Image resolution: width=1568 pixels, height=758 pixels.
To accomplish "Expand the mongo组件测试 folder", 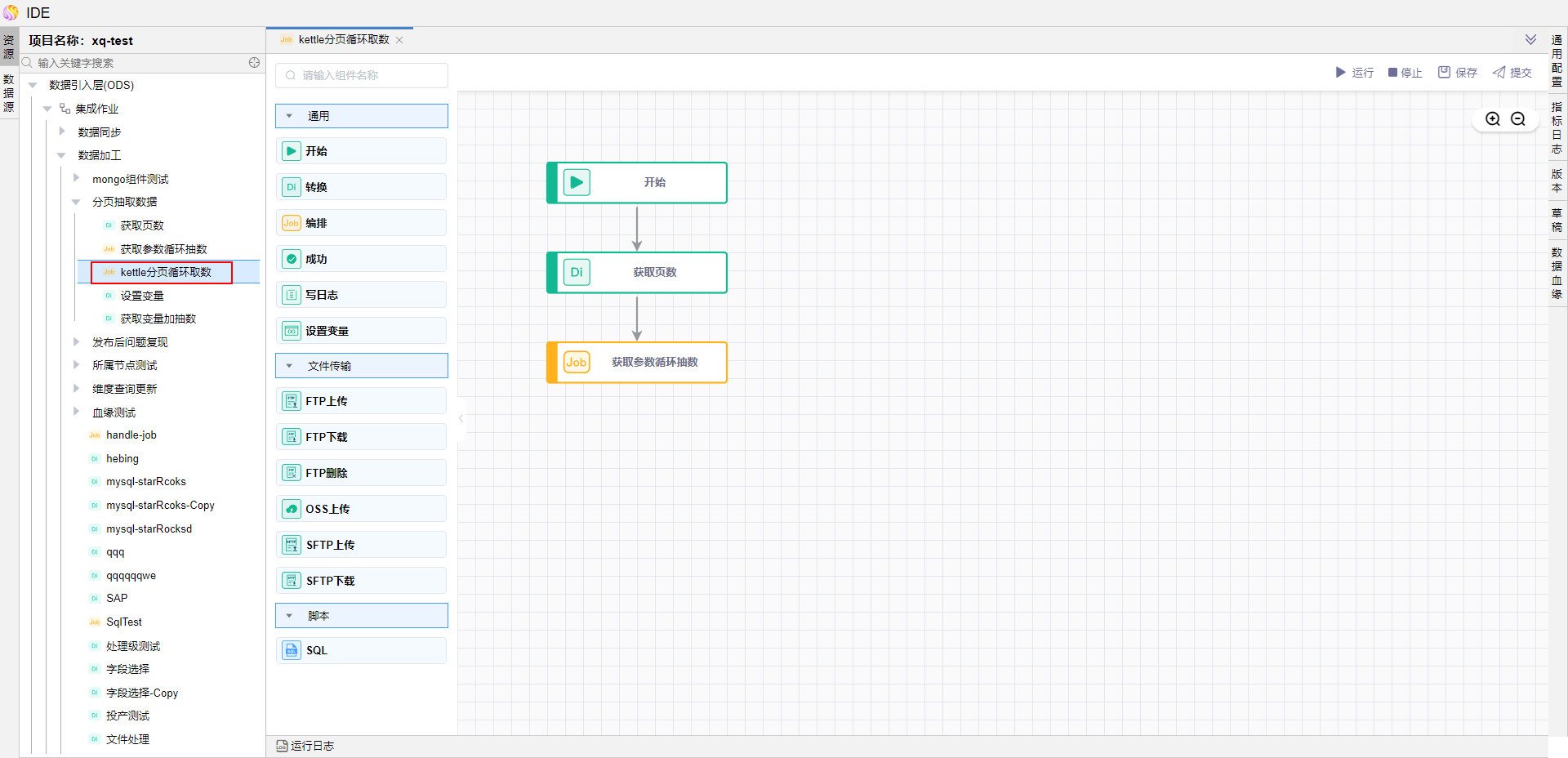I will point(76,179).
